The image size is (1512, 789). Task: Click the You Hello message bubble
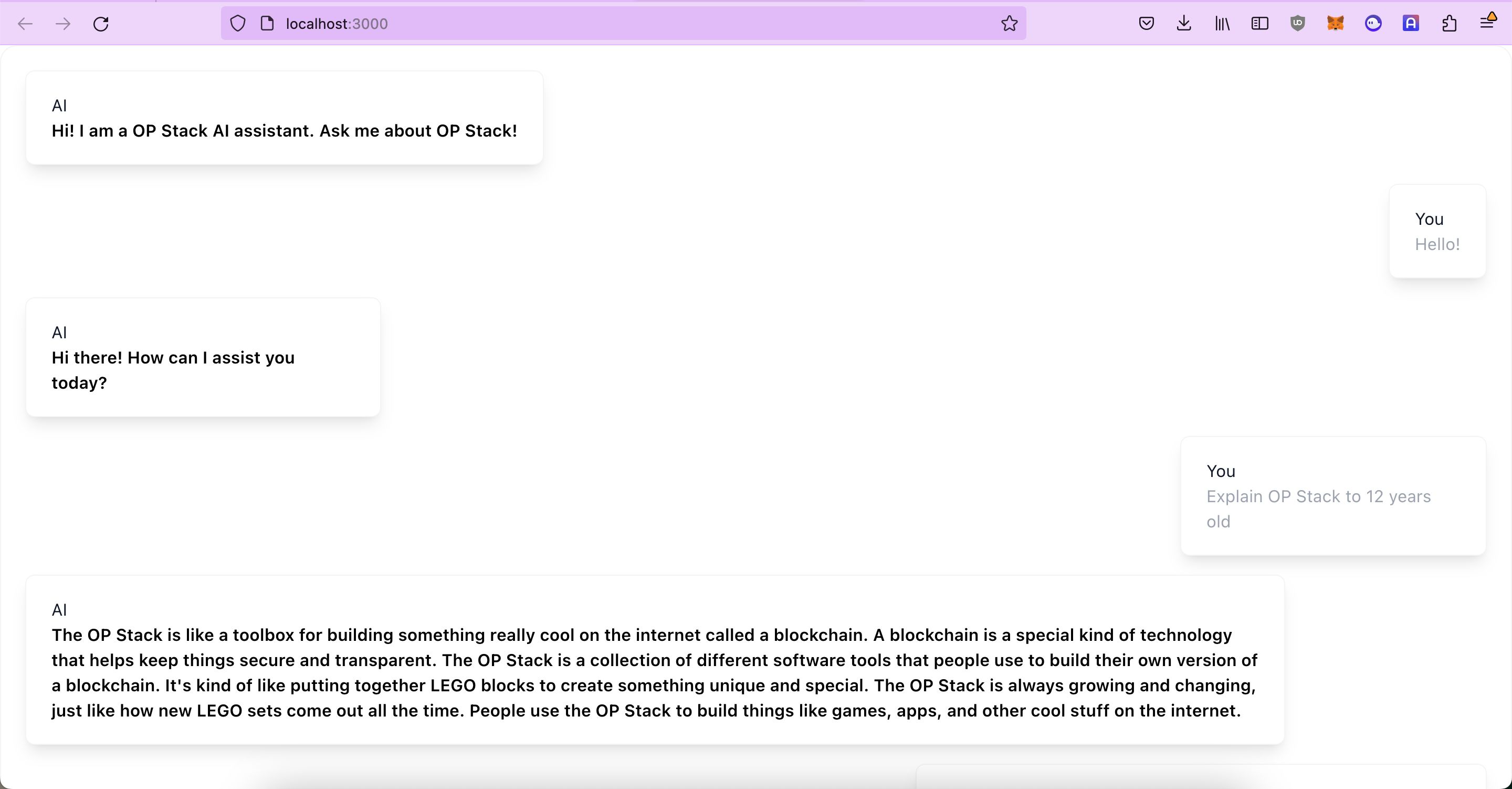coord(1437,231)
